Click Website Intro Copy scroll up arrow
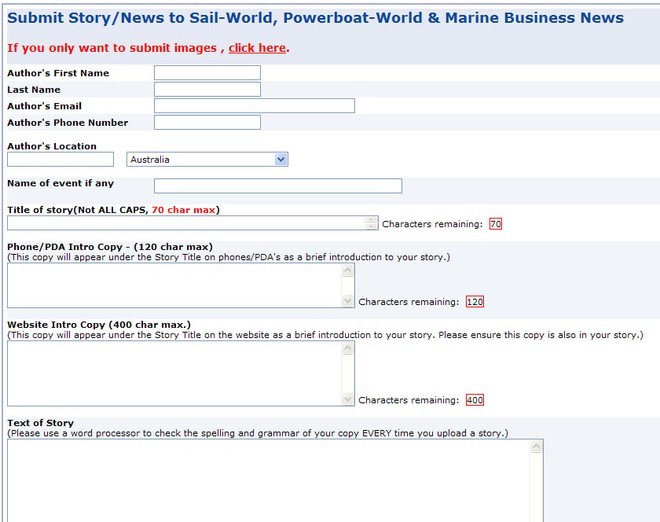Viewport: 660px width, 522px height. click(x=348, y=348)
